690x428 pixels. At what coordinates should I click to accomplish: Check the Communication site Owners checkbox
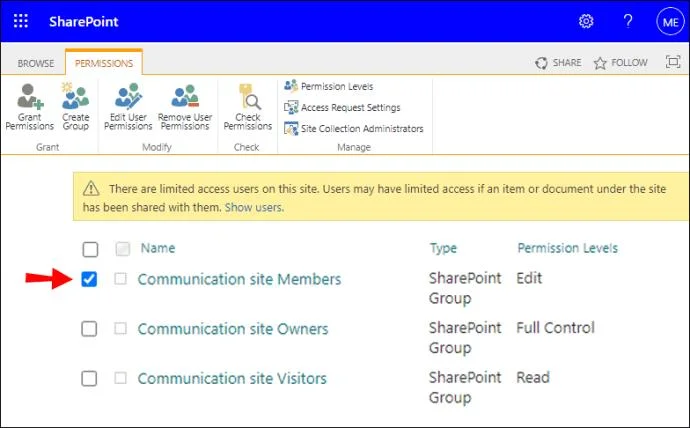coord(89,329)
